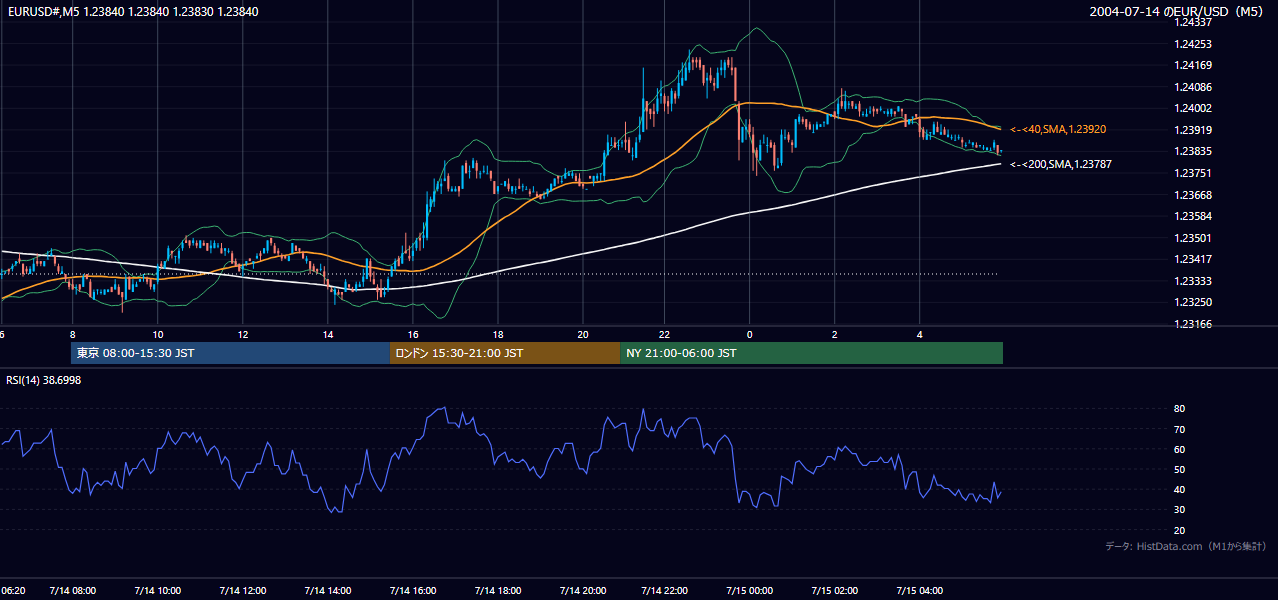Click the RSI 30 level label
The width and height of the screenshot is (1278, 600).
click(1179, 510)
